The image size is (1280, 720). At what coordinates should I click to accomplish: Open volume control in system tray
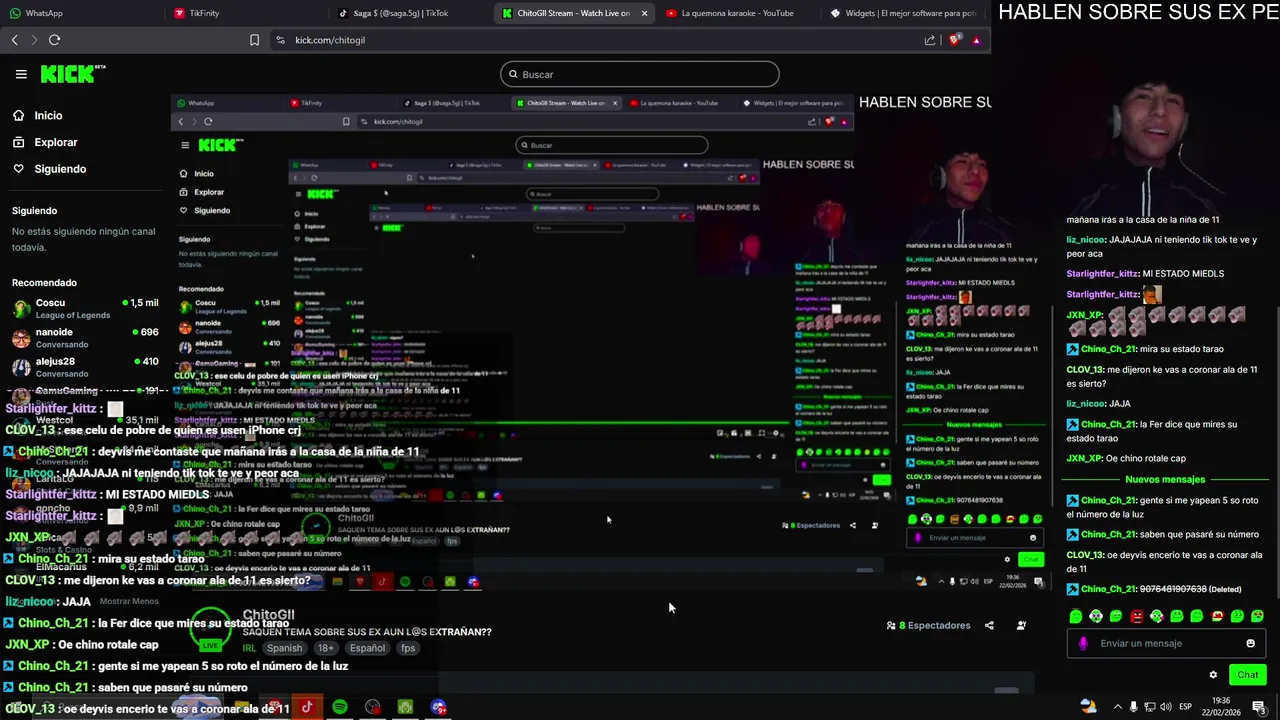(1165, 706)
